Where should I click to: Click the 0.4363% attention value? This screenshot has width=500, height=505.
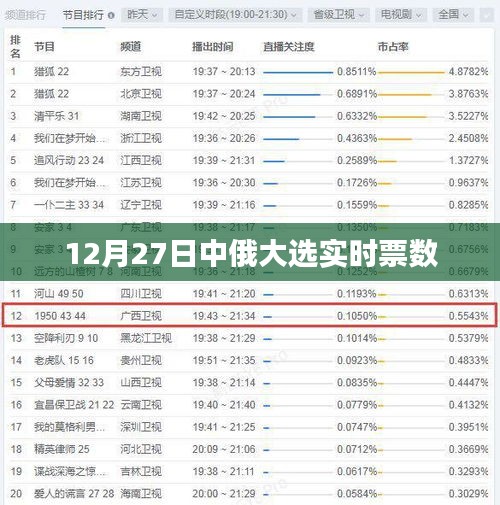pos(357,138)
